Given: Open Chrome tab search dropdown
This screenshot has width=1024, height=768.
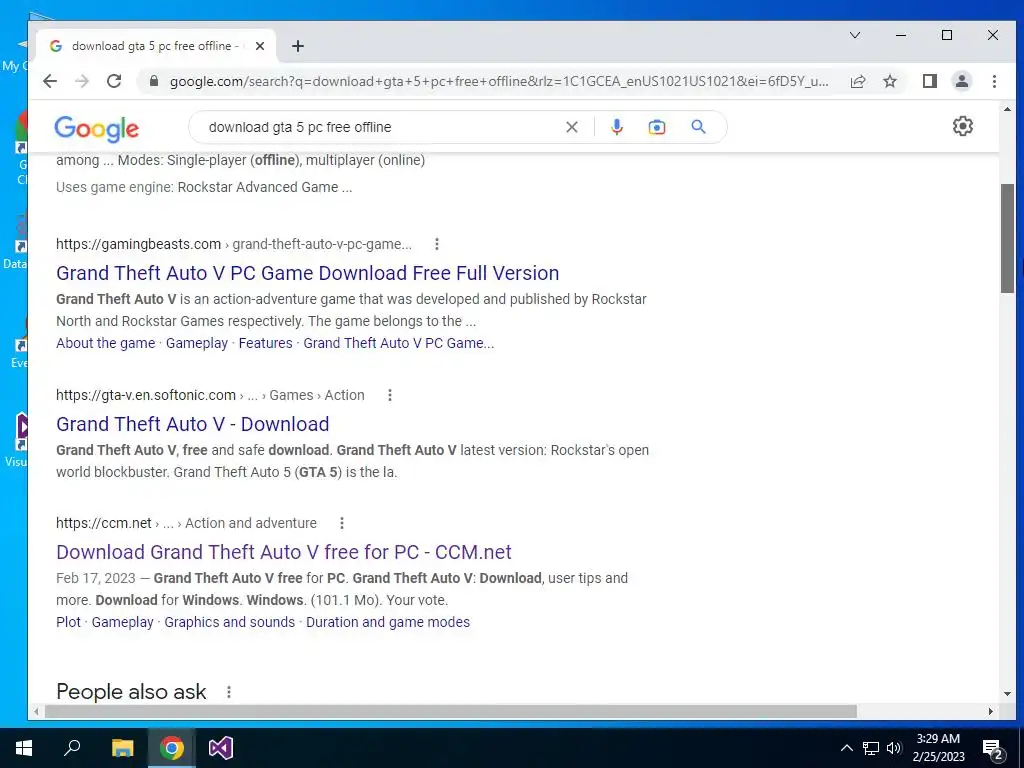Looking at the screenshot, I should click(854, 35).
